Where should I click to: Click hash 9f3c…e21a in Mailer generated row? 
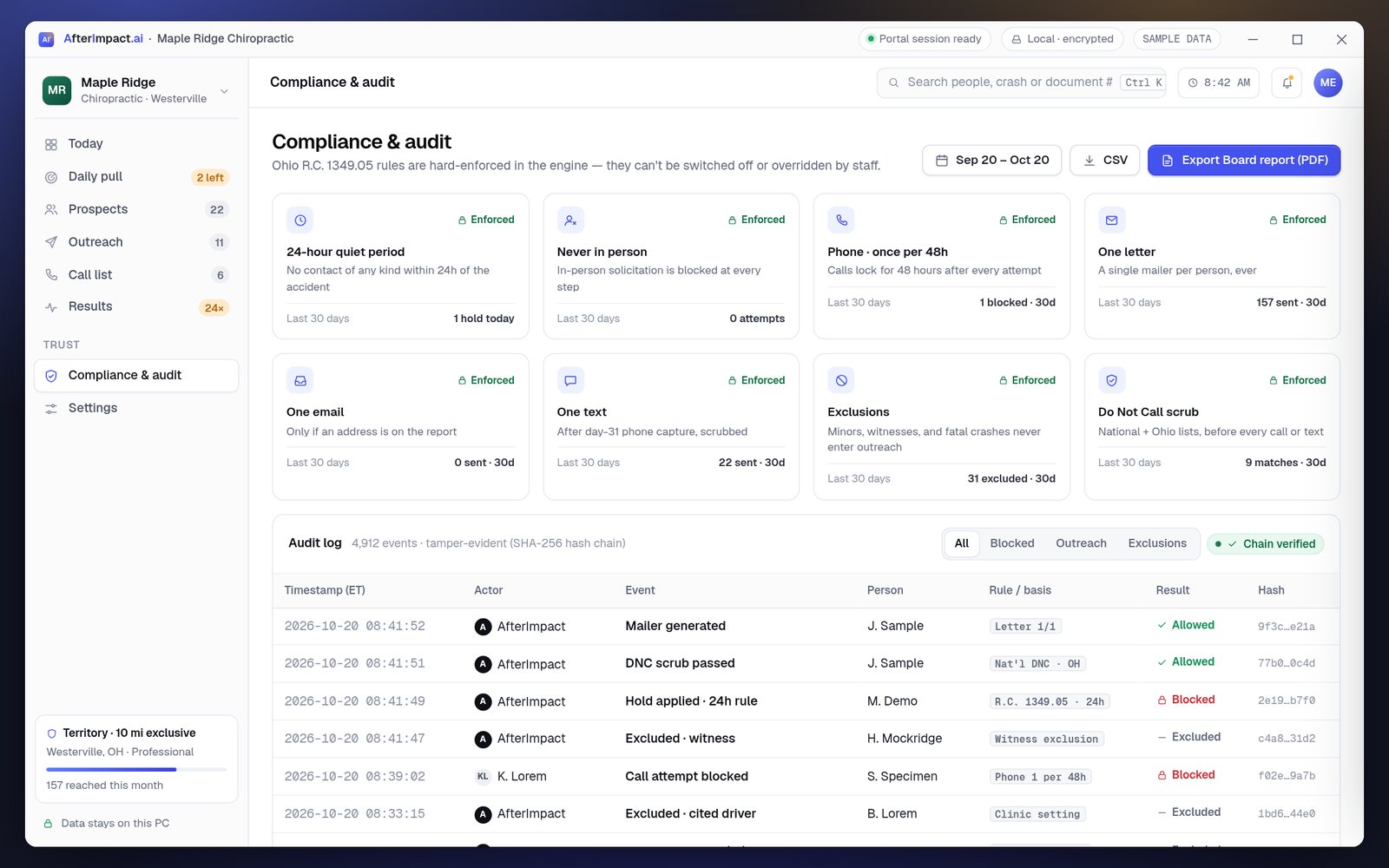click(1286, 627)
